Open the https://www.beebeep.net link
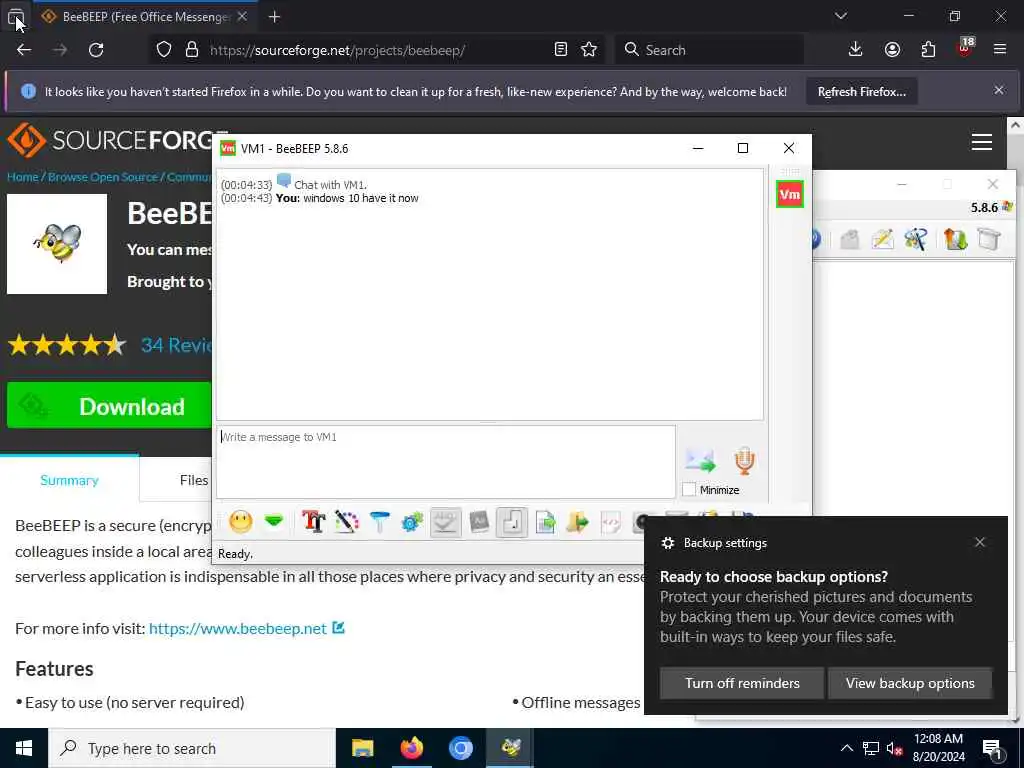Viewport: 1024px width, 768px height. tap(238, 628)
